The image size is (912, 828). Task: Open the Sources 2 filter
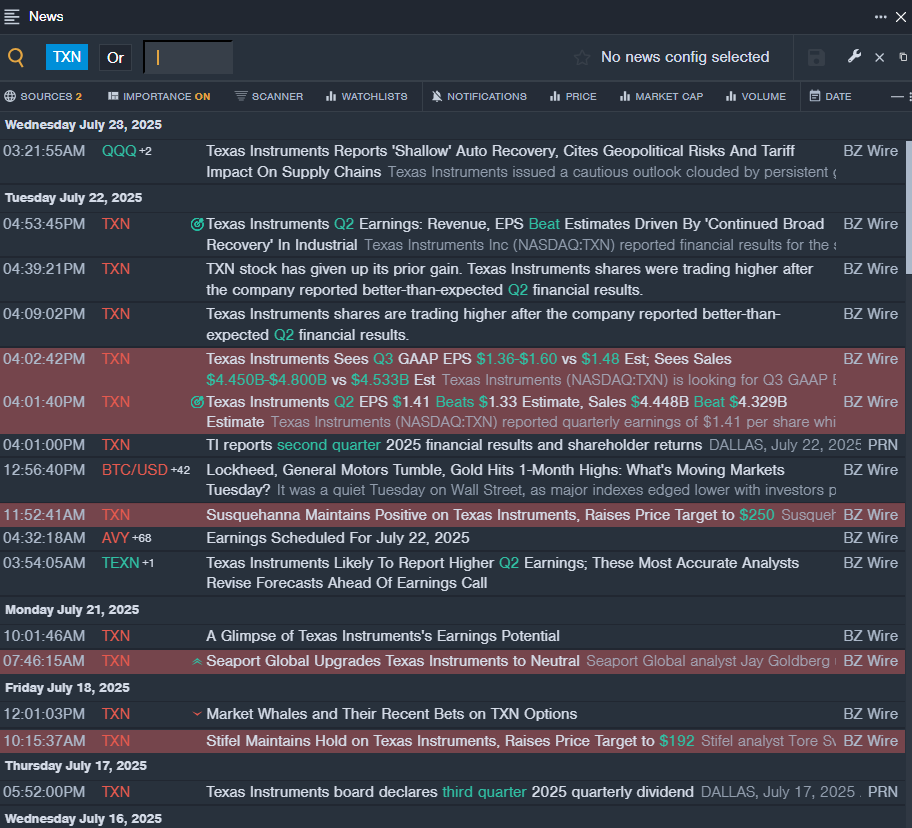[x=43, y=97]
